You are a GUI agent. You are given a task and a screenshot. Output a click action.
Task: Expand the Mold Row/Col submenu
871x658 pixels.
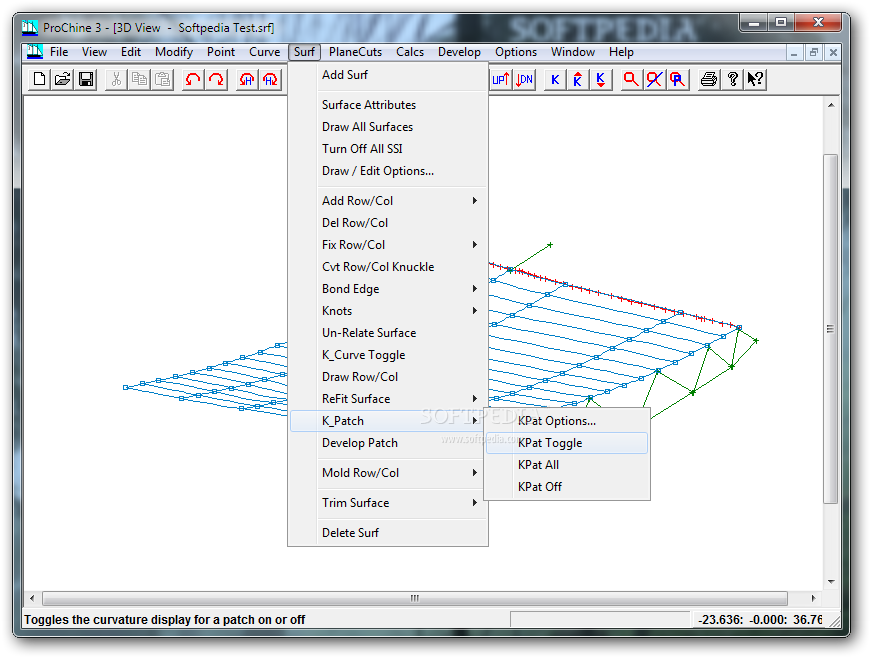(388, 473)
